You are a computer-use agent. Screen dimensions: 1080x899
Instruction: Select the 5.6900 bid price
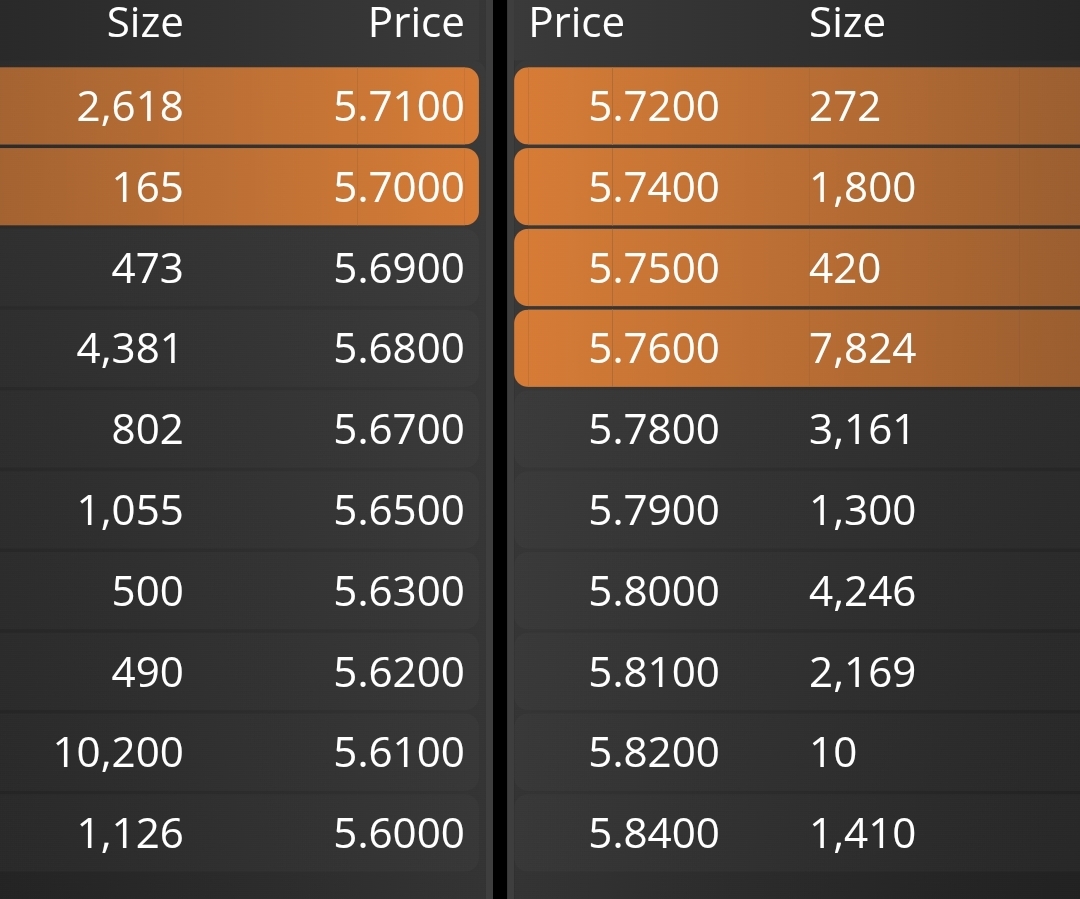pyautogui.click(x=399, y=268)
